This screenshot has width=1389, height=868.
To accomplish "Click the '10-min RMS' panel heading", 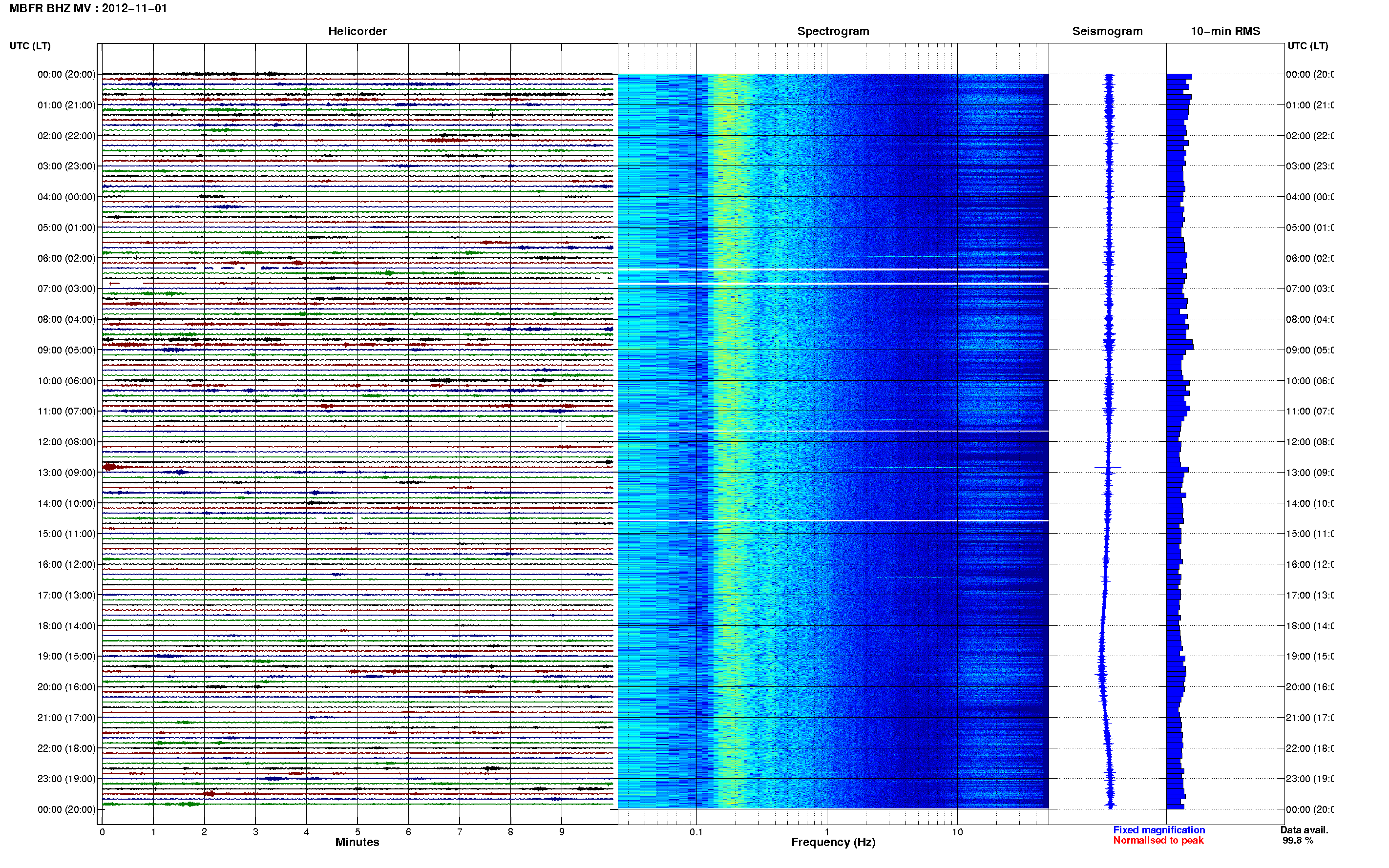I will (1225, 31).
